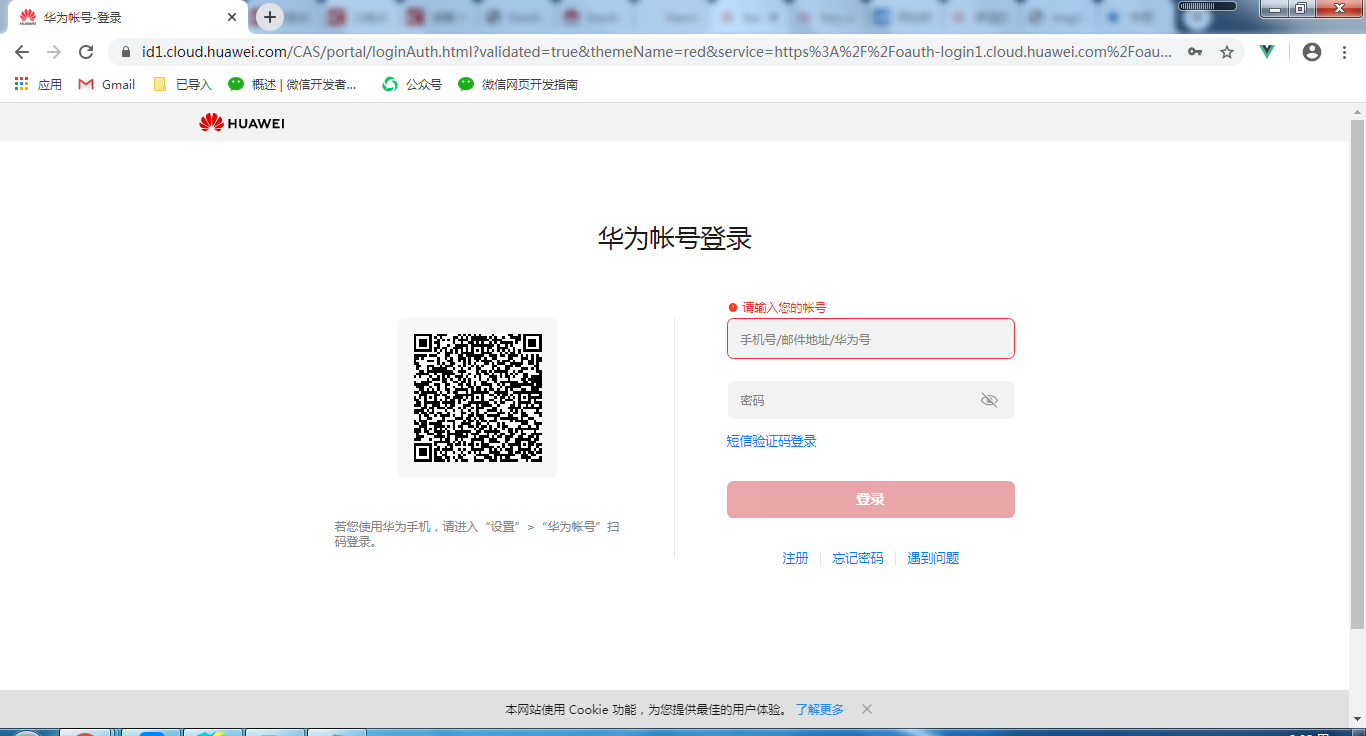Click the scrollbar up arrow
Viewport: 1366px width, 736px height.
(x=1357, y=110)
